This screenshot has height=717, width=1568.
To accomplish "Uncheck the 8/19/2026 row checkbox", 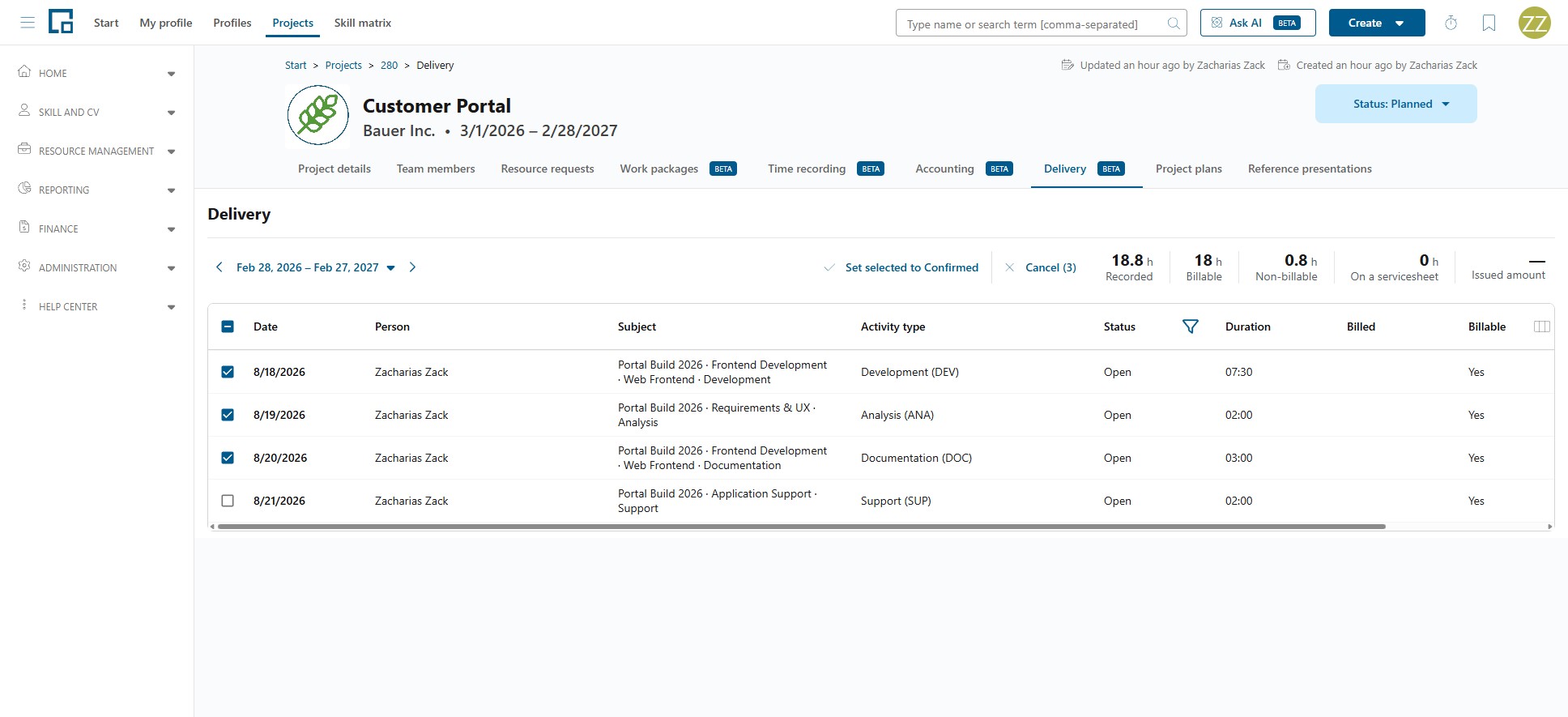I will 228,415.
